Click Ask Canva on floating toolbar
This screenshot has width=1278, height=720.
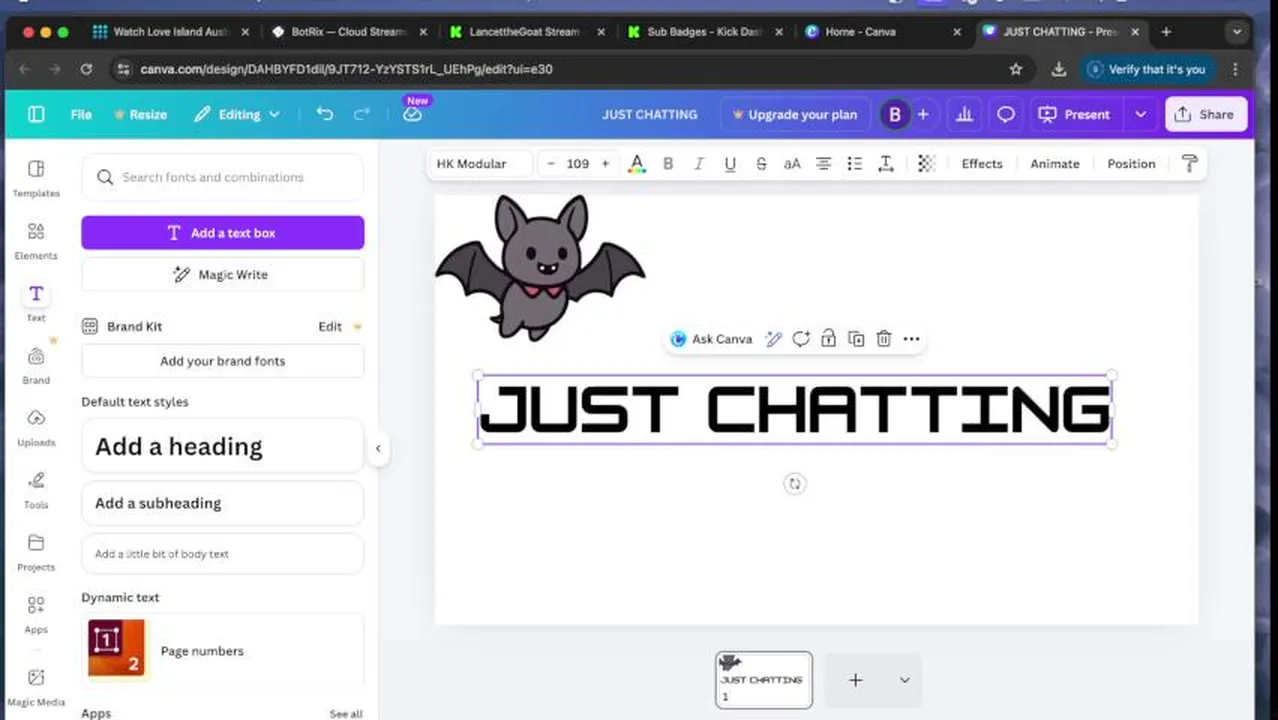[x=711, y=339]
